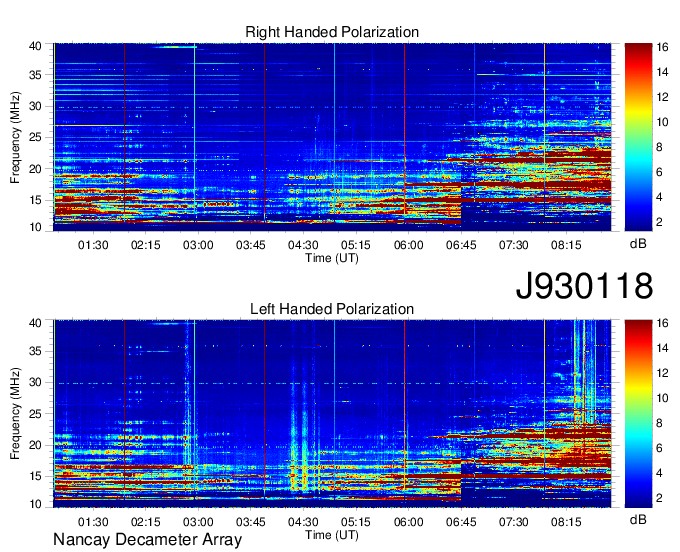Click the 03:45 time tick on Right Handed plot
The image size is (680, 552).
pyautogui.click(x=251, y=245)
